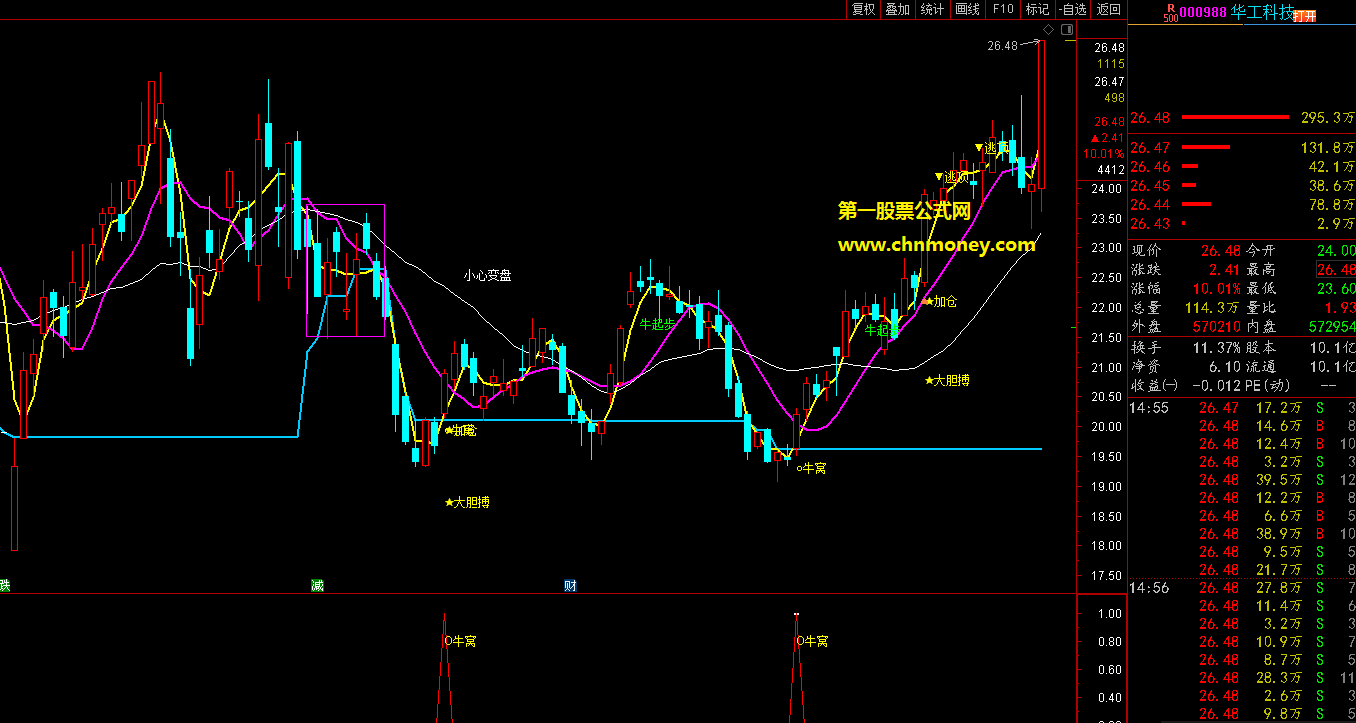Image resolution: width=1356 pixels, height=723 pixels.
Task: Click the ▼逃顶 signal near the chart top
Action: click(992, 148)
